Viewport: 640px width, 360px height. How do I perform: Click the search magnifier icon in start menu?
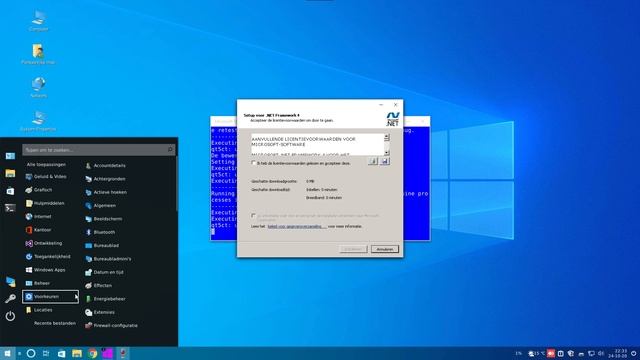(170, 150)
